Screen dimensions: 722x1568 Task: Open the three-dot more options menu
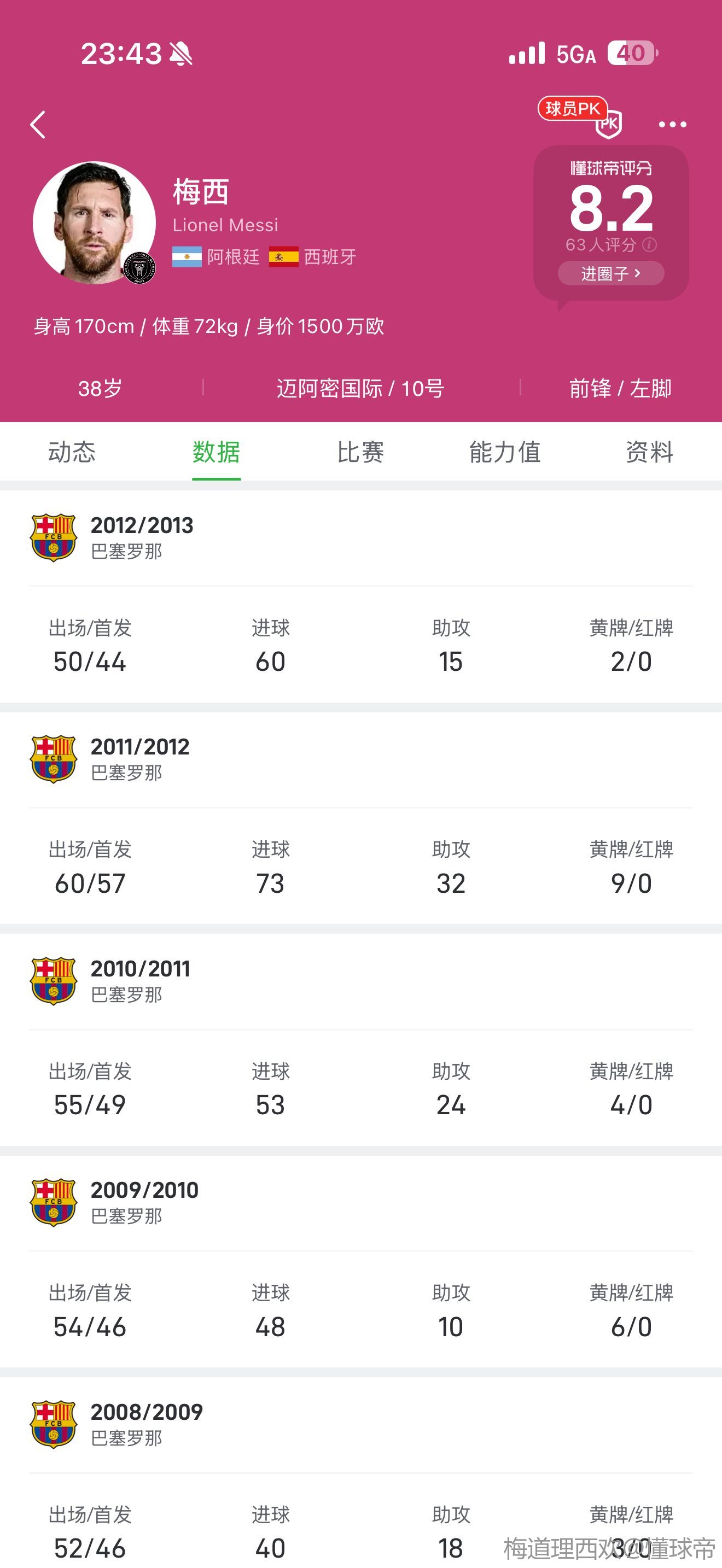[672, 125]
